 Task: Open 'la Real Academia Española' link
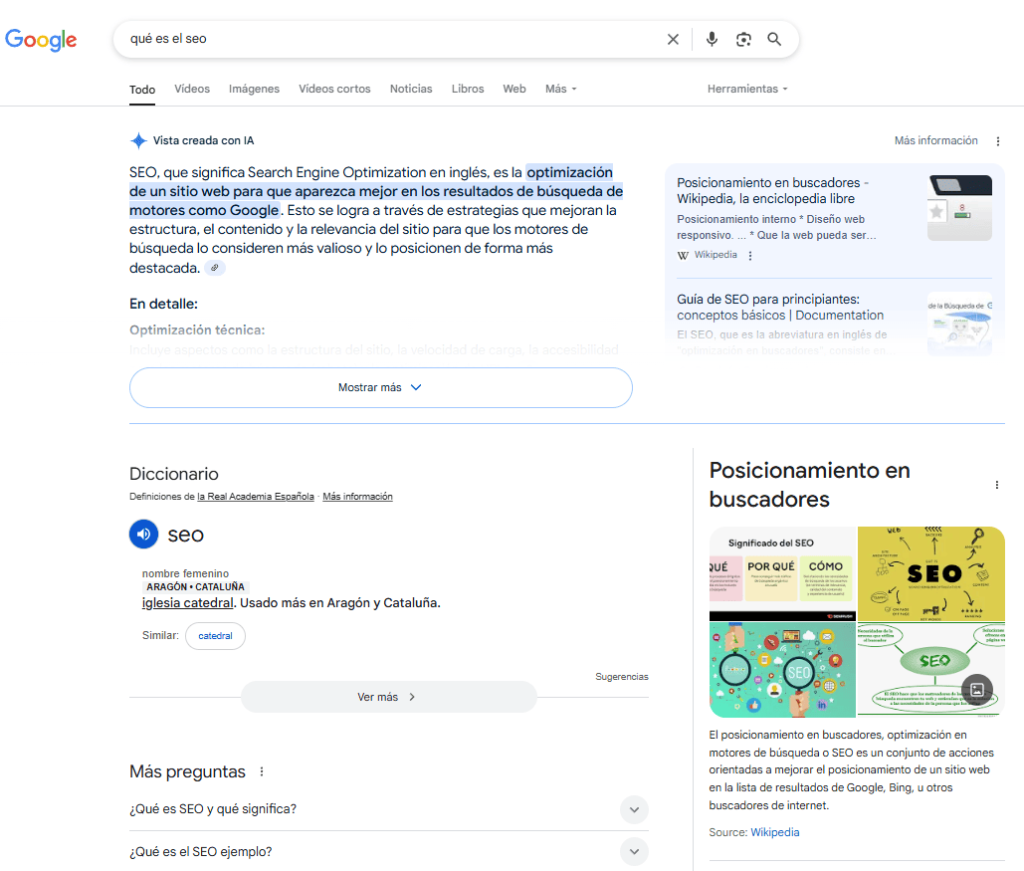[255, 497]
